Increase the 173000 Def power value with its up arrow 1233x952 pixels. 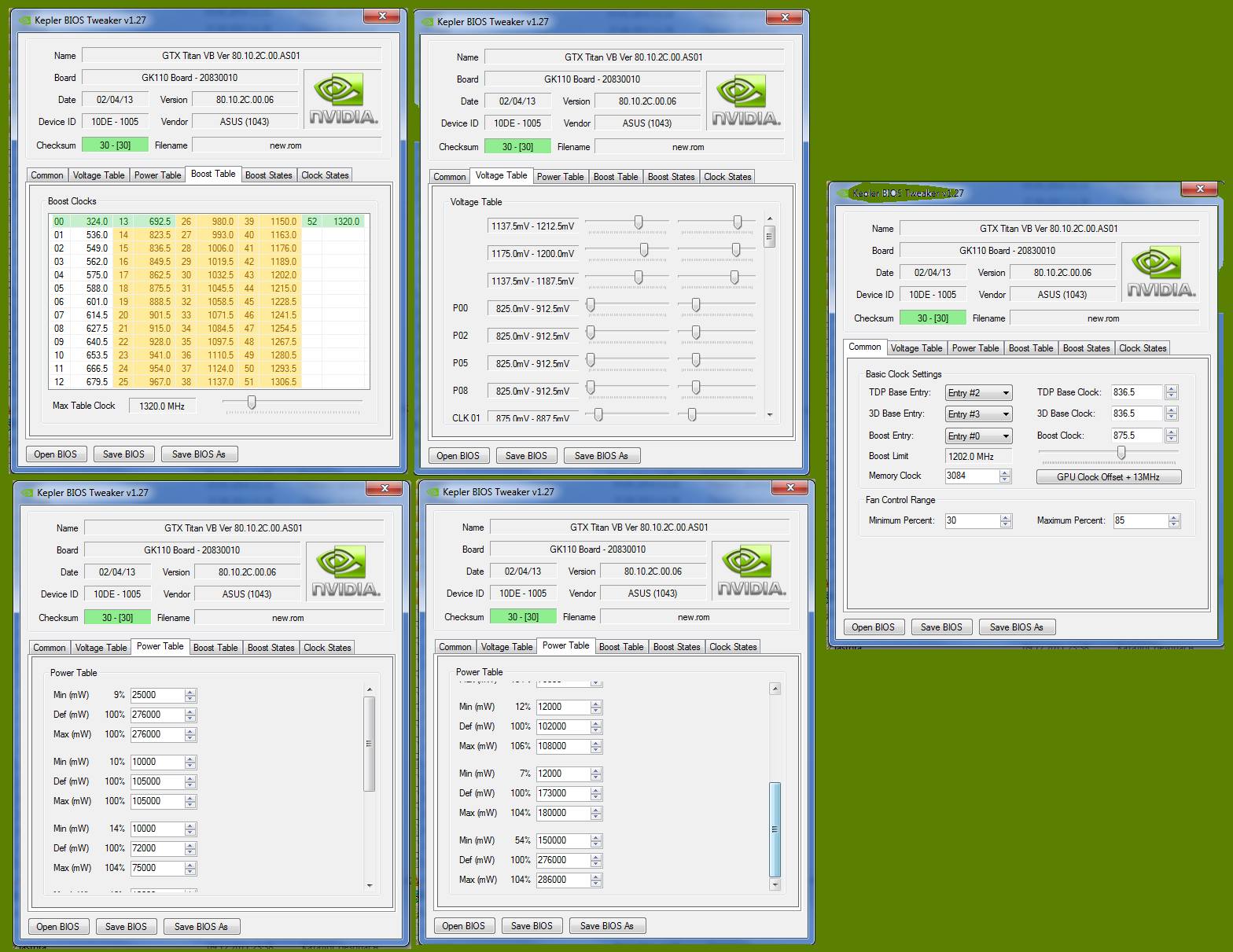coord(595,790)
